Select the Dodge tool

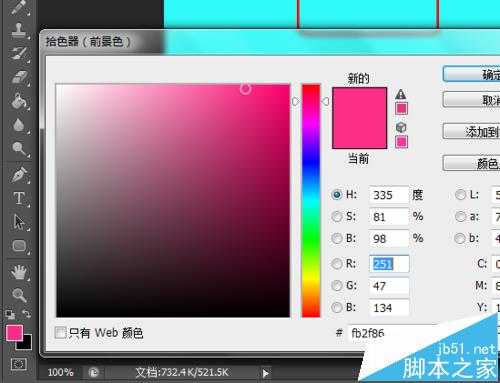[19, 149]
